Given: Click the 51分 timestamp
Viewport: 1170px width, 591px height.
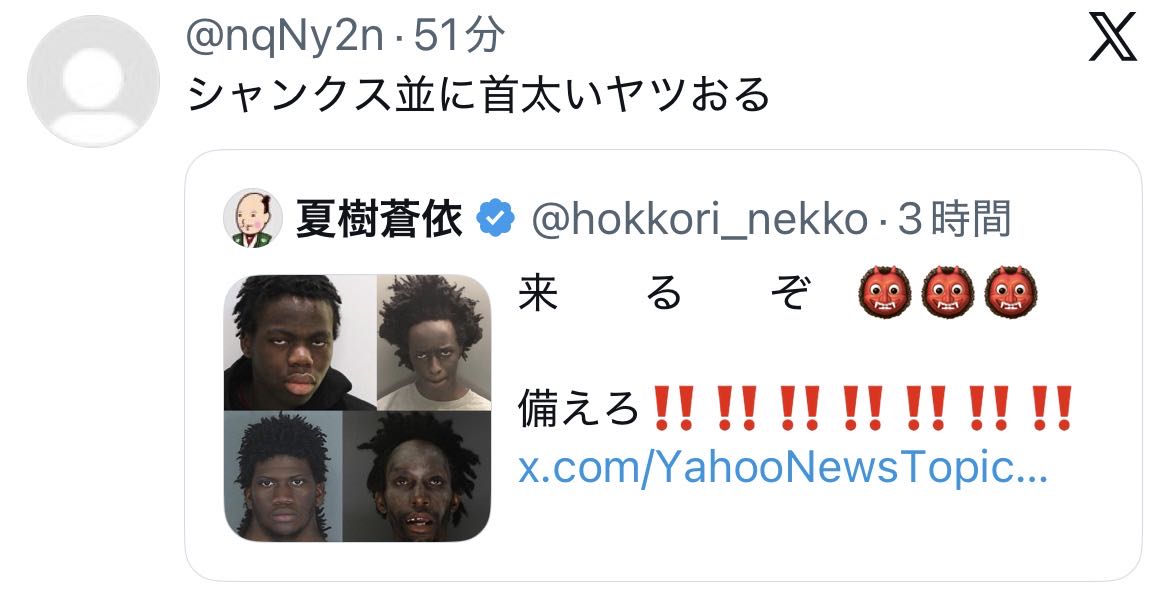Looking at the screenshot, I should click(459, 35).
